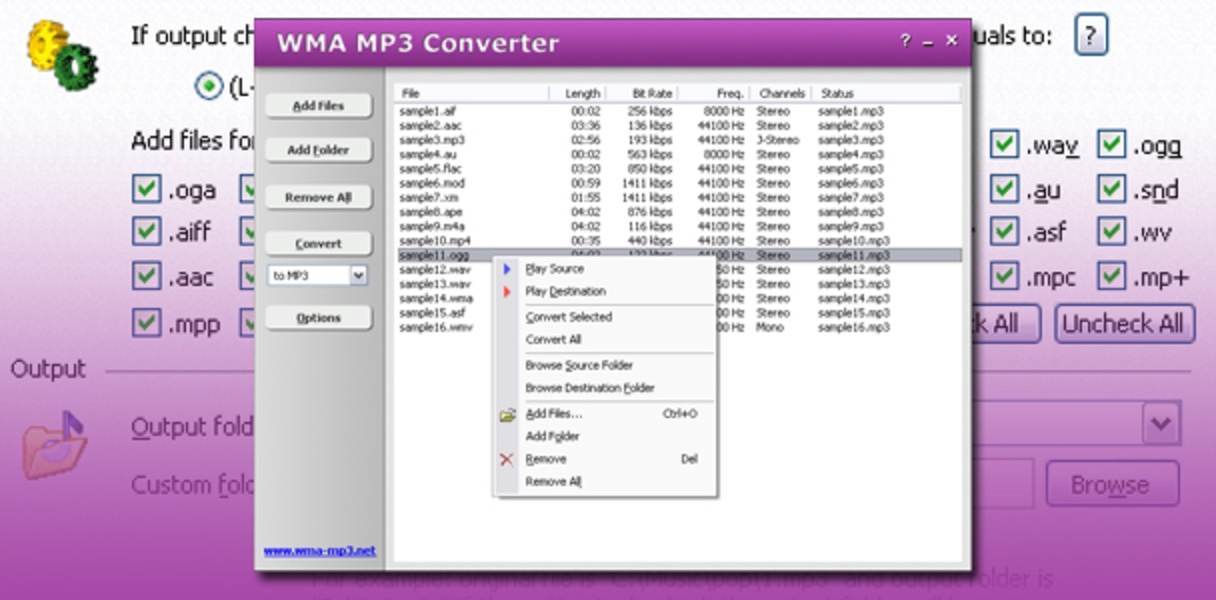Open the www.wma-mp3.net link

pos(319,551)
